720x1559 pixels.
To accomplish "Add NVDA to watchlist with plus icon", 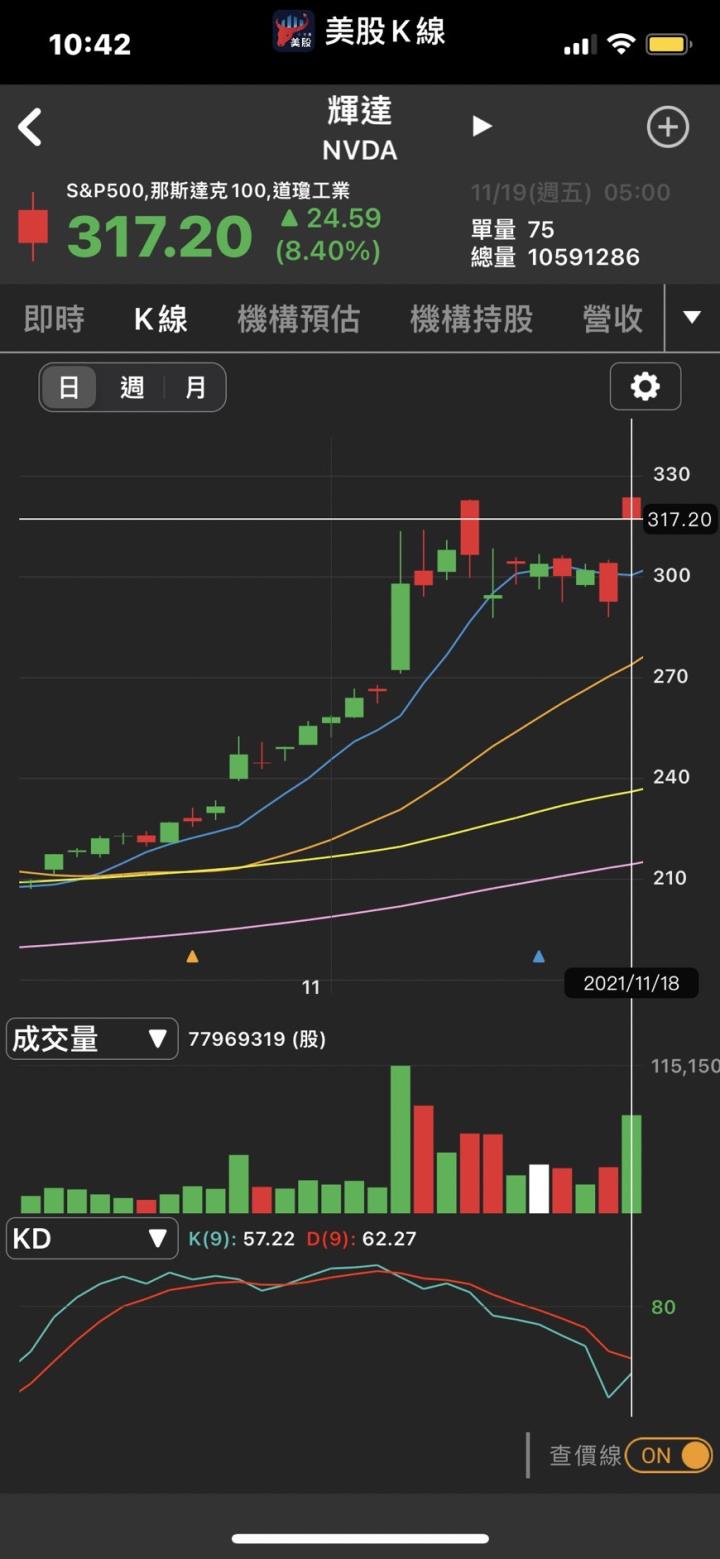I will coord(668,127).
